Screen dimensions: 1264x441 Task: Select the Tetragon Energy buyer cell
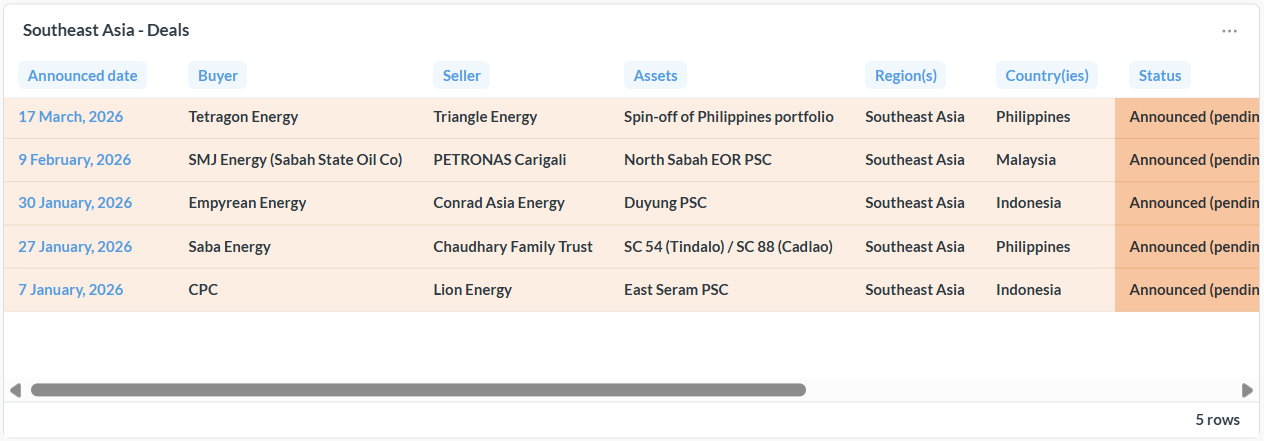243,117
